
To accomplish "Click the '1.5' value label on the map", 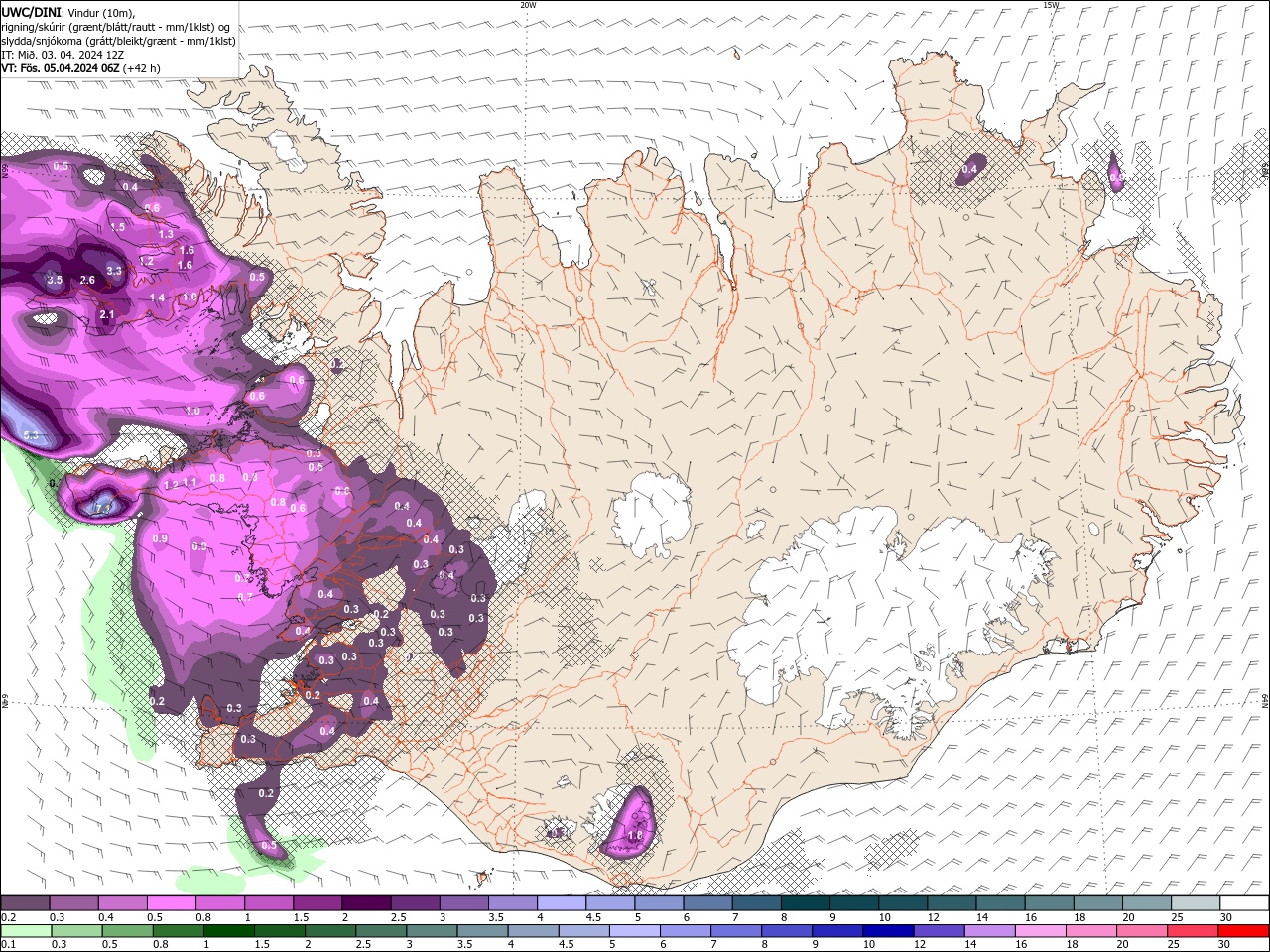I will (x=118, y=226).
